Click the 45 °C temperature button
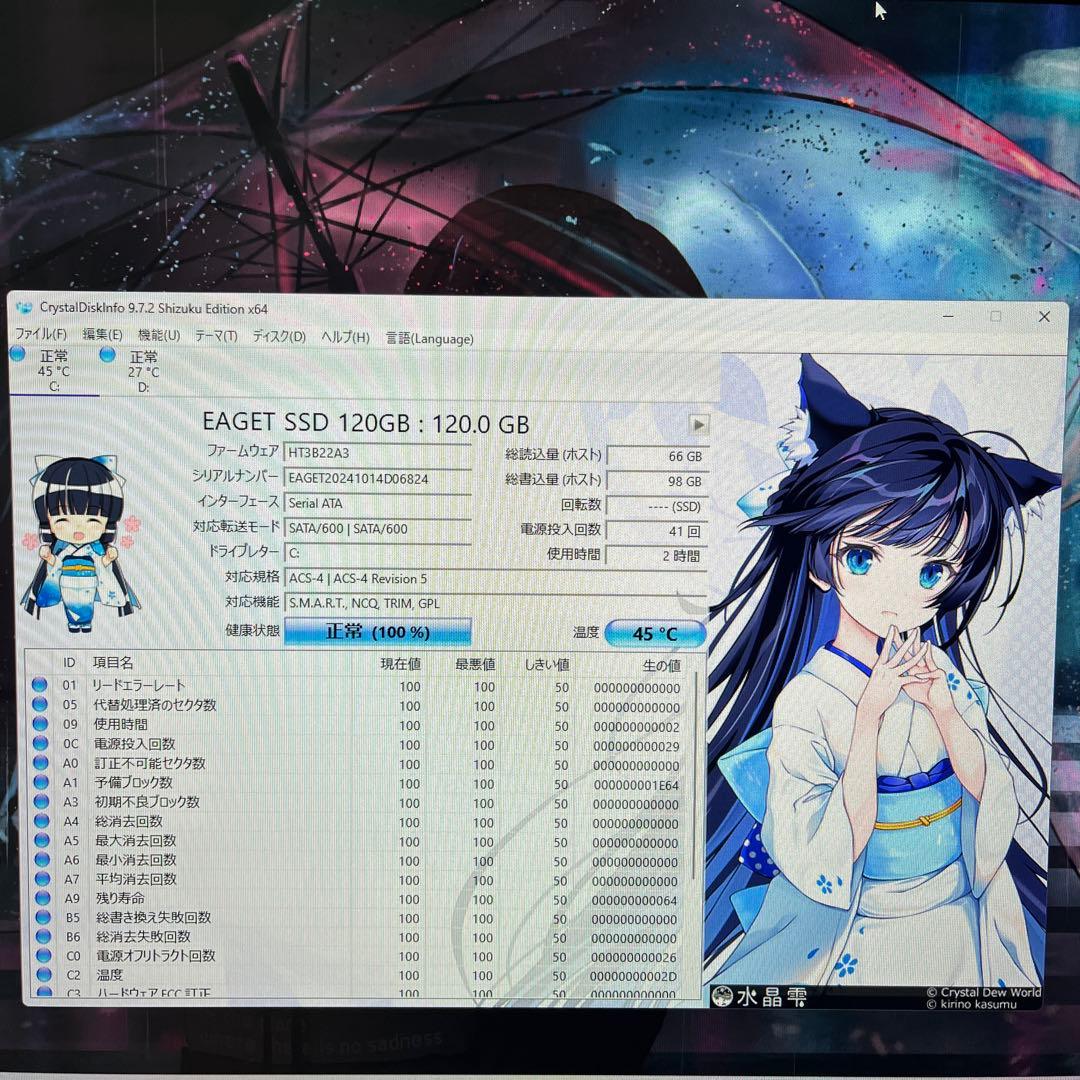Viewport: 1080px width, 1080px height. coord(655,634)
